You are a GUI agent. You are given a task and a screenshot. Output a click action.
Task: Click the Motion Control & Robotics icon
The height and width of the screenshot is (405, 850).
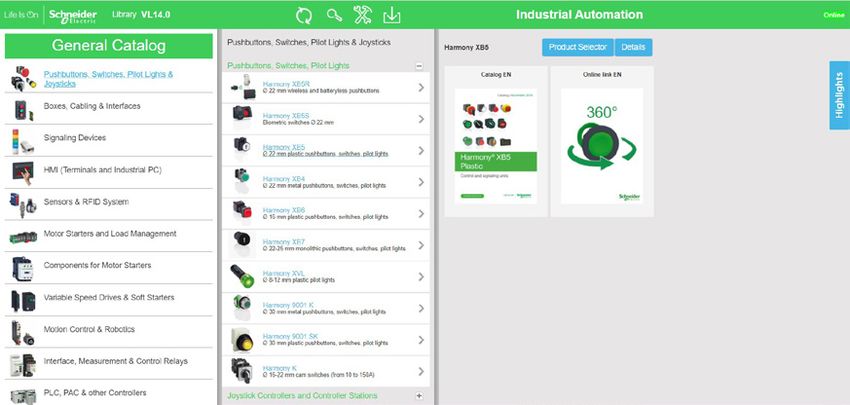[x=22, y=330]
